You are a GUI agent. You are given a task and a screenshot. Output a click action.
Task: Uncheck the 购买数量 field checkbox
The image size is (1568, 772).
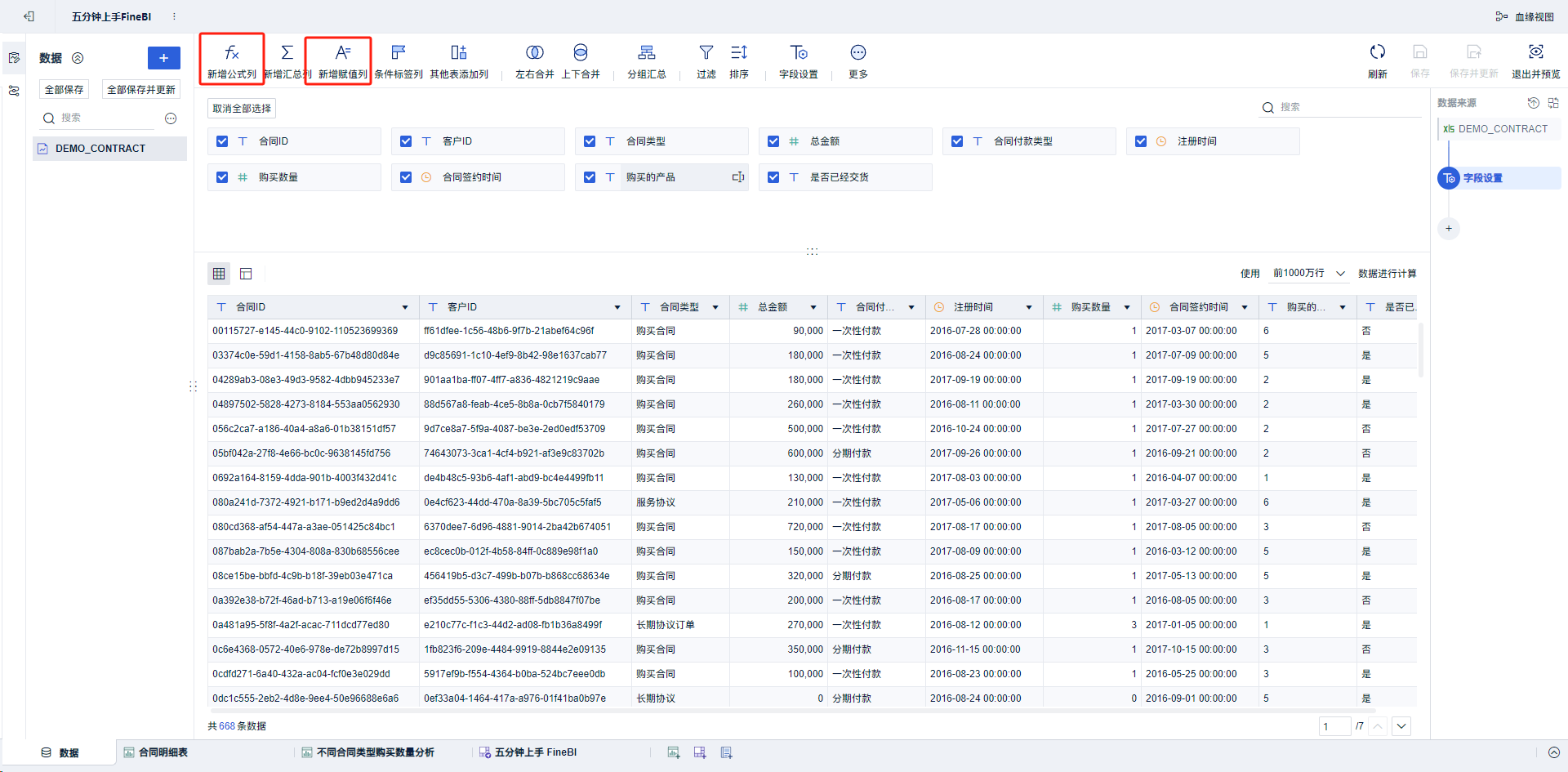click(222, 177)
